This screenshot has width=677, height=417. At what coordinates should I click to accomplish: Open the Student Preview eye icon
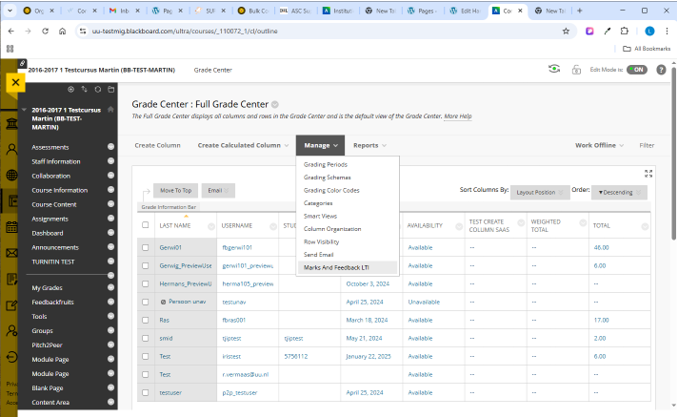[x=554, y=69]
